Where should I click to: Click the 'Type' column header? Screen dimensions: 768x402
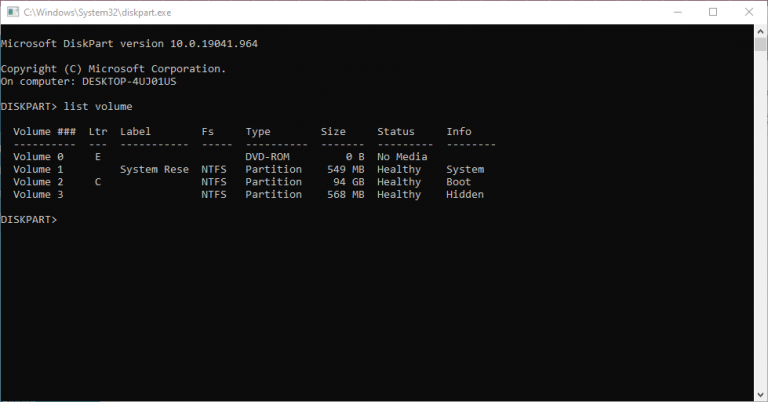point(258,132)
